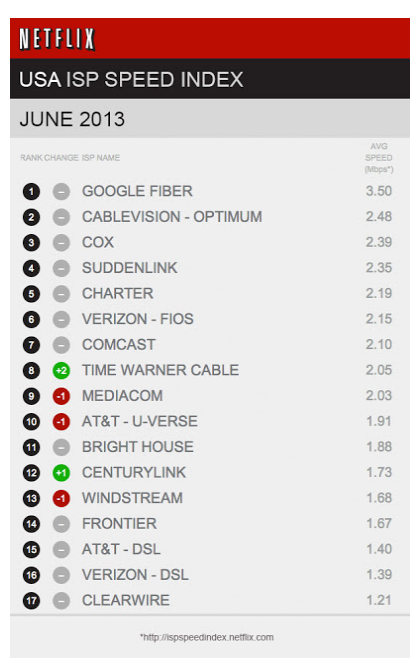Click the 3.50 speed value
The width and height of the screenshot is (419, 669).
pyautogui.click(x=379, y=191)
